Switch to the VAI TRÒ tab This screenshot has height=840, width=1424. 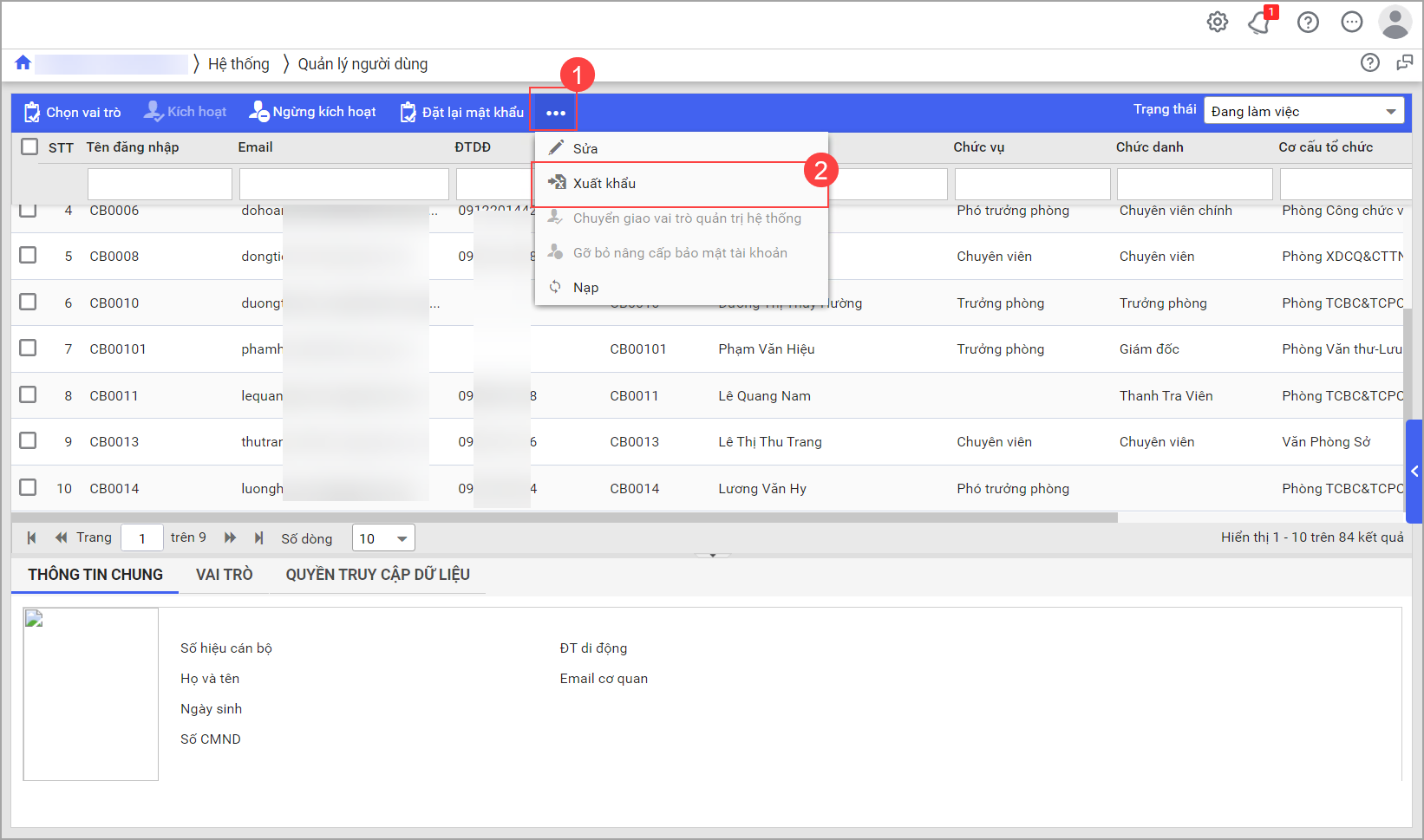(x=224, y=575)
